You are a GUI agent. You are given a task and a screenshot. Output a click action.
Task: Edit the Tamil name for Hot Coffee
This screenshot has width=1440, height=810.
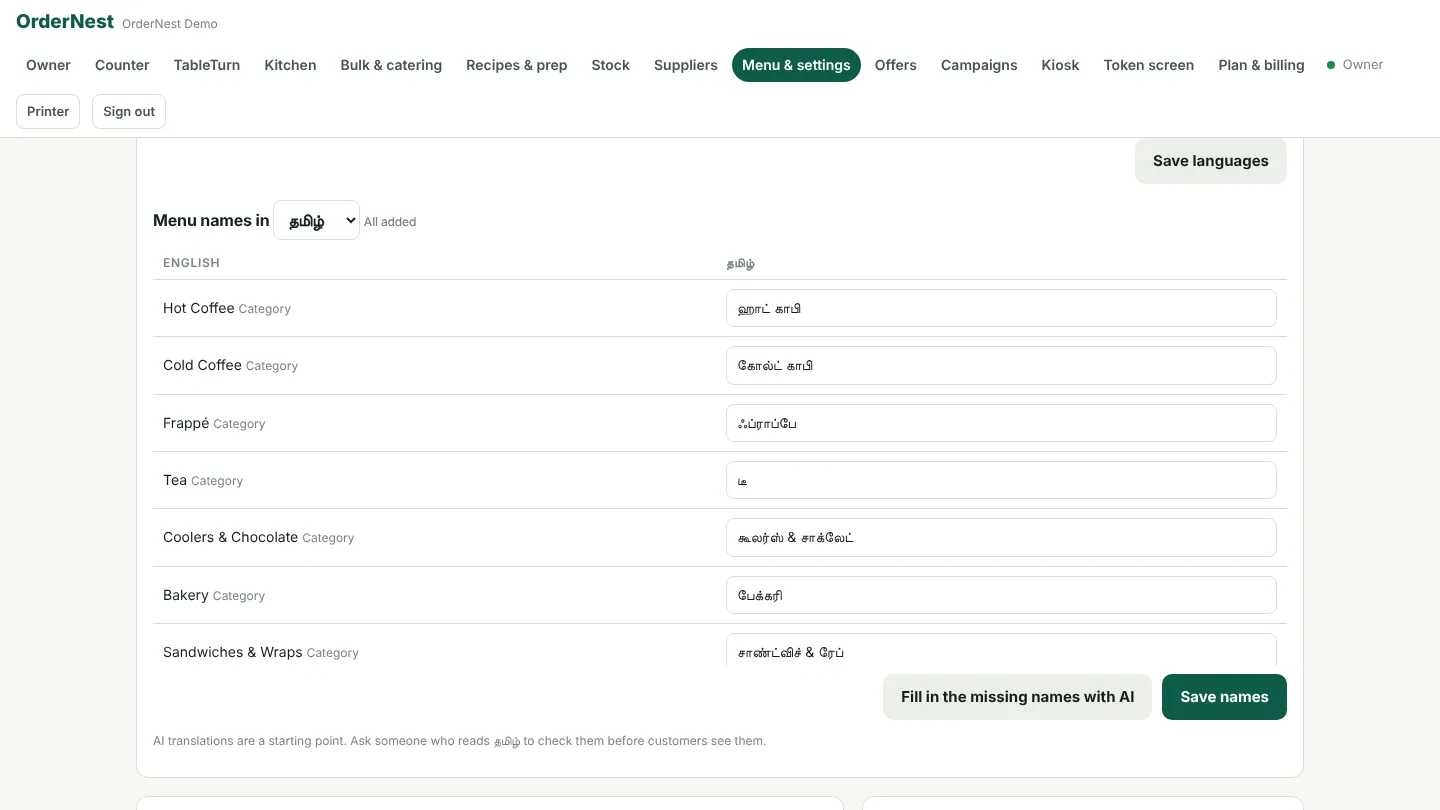[x=1001, y=308]
